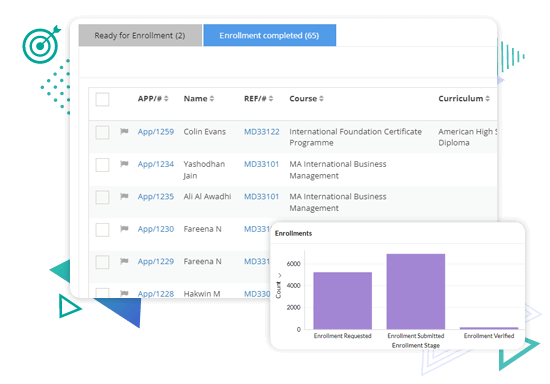Click the name Ali Al Awadhi

click(207, 197)
